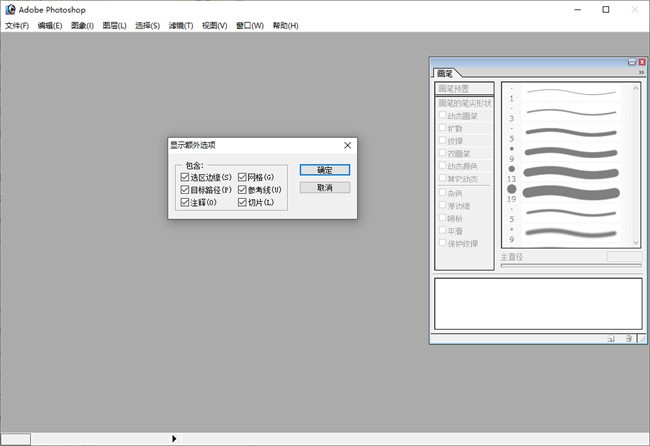Viewport: 650px width, 446px height.
Task: Open the 文件(F) menu
Action: coord(17,26)
